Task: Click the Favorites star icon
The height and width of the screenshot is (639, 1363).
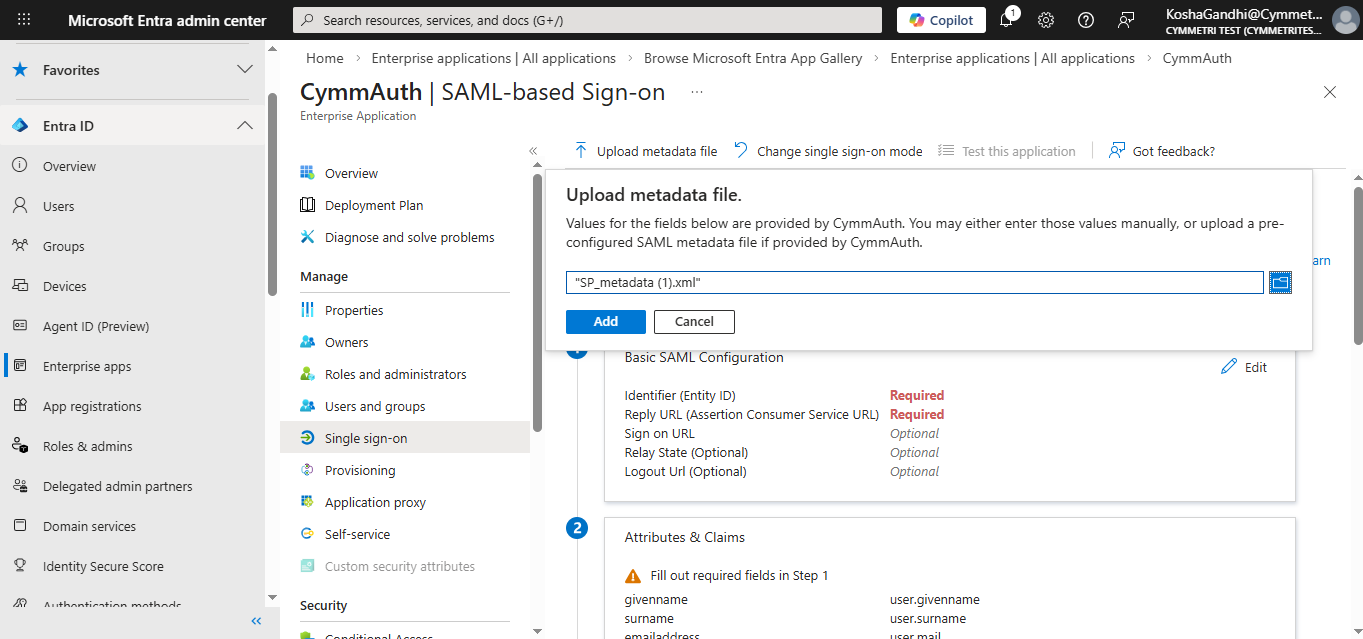Action: (x=20, y=69)
